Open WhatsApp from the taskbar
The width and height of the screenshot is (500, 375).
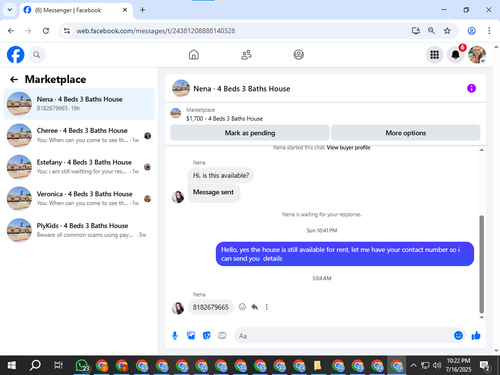pyautogui.click(x=82, y=366)
